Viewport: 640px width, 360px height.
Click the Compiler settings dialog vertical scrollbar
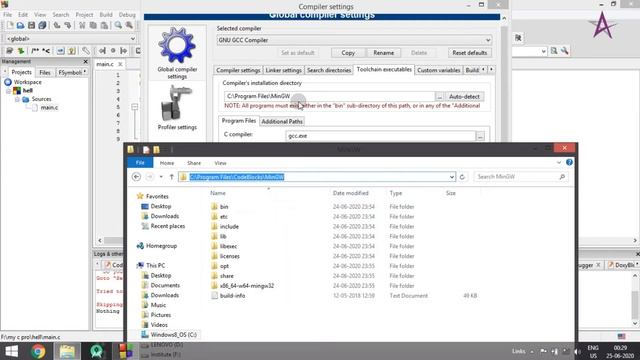[x=504, y=82]
